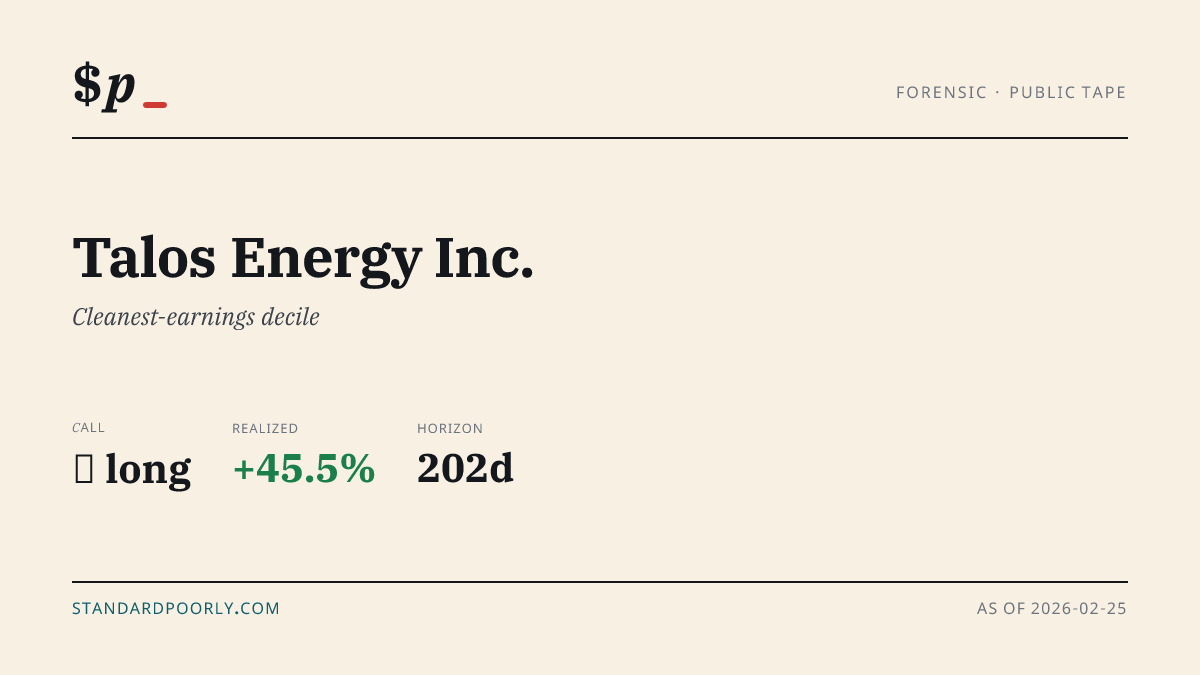Image resolution: width=1200 pixels, height=675 pixels.
Task: Select the PUBLIC TAPE header label
Action: (x=1068, y=93)
